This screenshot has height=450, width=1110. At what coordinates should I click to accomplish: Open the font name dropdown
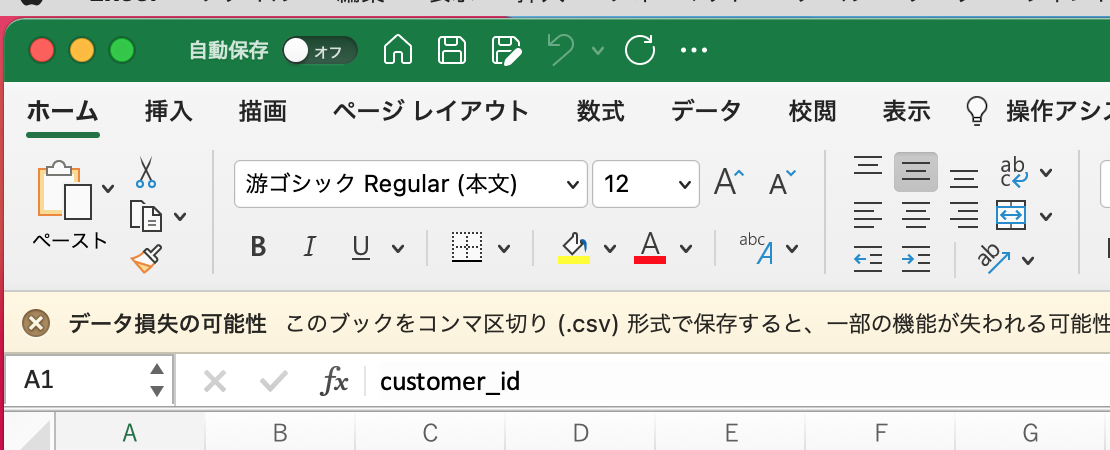pos(572,185)
